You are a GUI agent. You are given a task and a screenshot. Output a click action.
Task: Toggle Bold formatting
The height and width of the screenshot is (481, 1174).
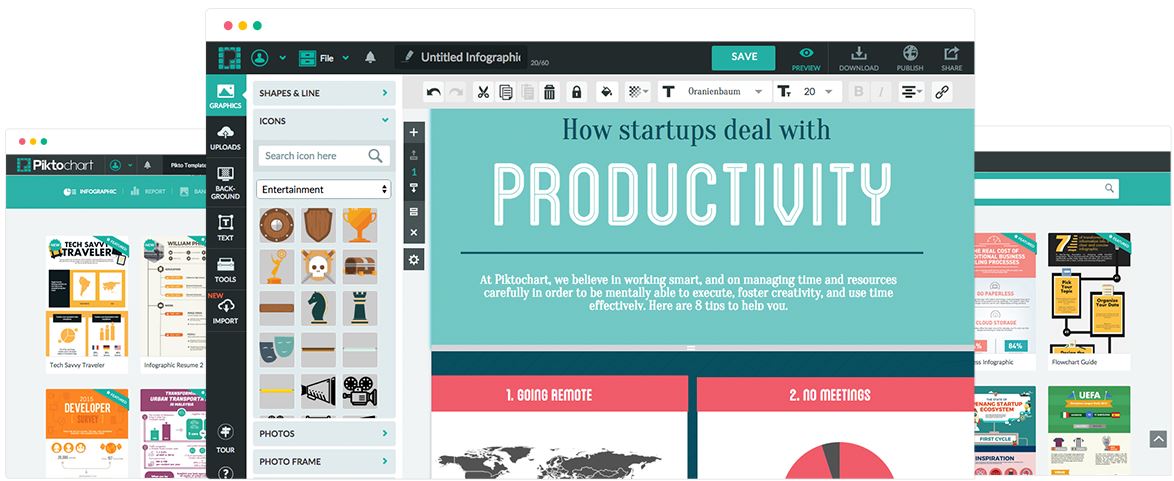pyautogui.click(x=858, y=92)
